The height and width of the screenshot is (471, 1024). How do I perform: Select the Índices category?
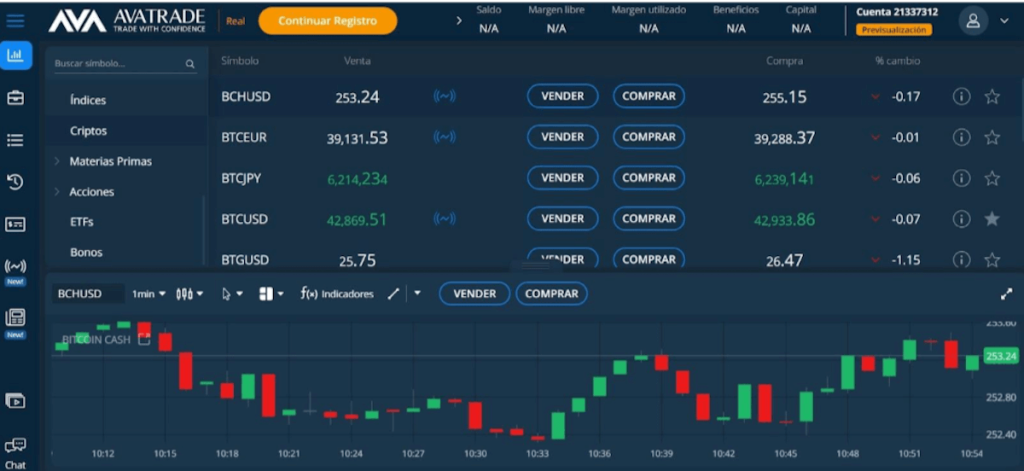(x=88, y=100)
